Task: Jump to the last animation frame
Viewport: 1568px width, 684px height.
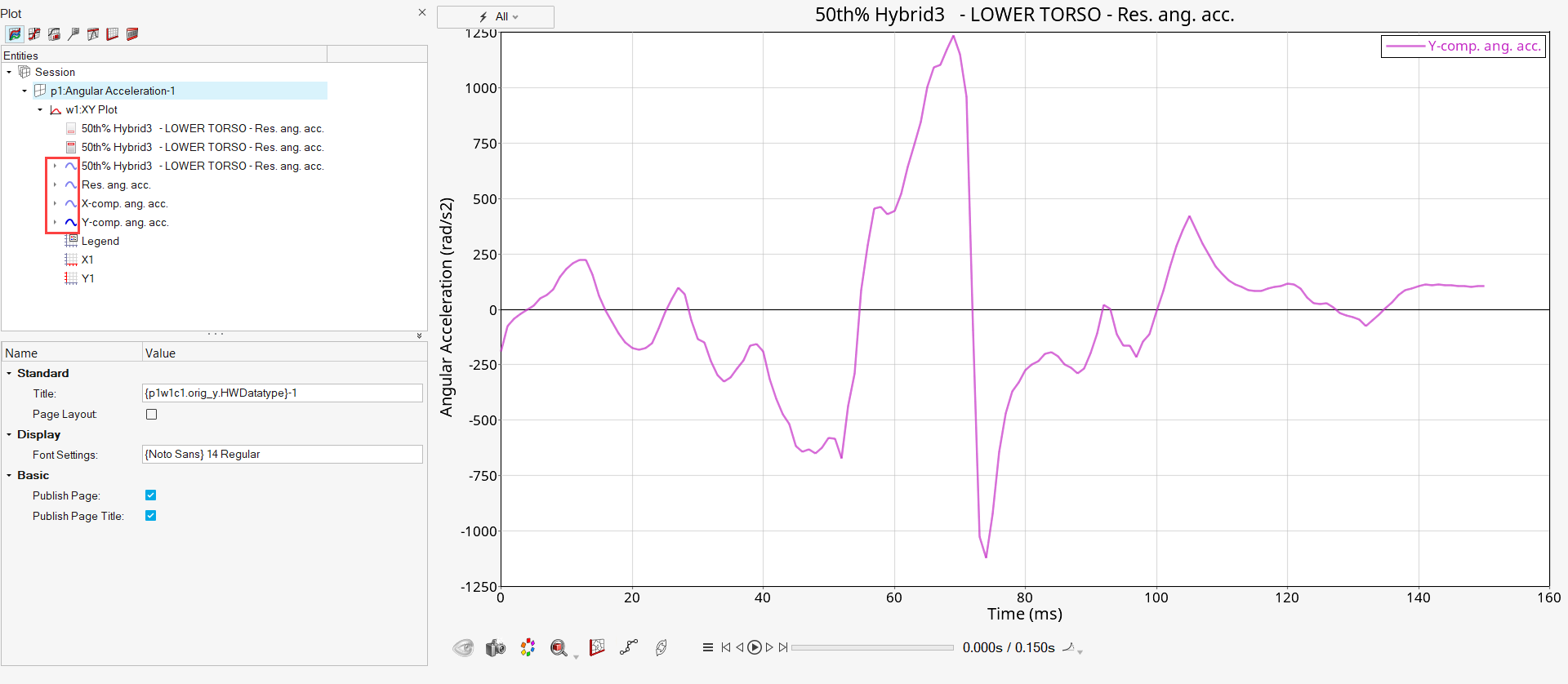Action: tap(783, 648)
